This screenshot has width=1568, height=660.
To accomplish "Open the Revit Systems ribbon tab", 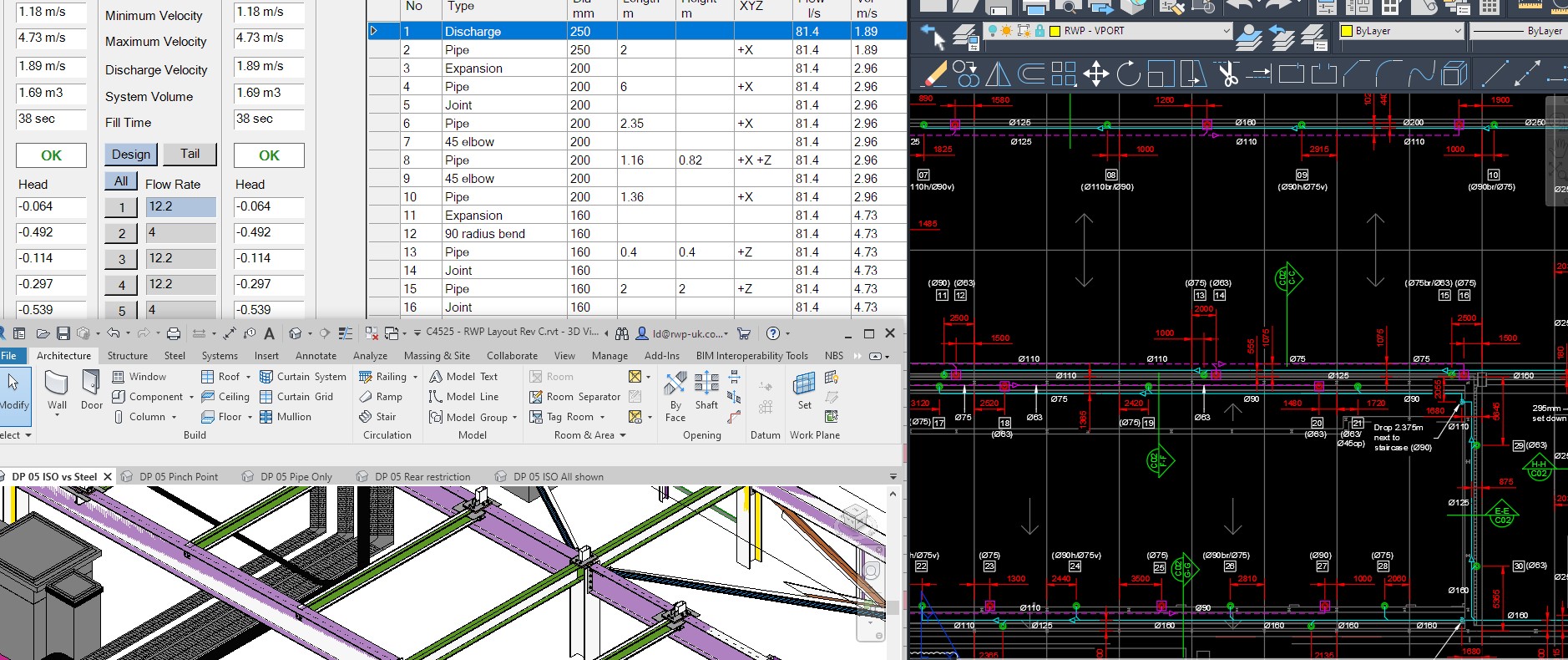I will [x=220, y=355].
